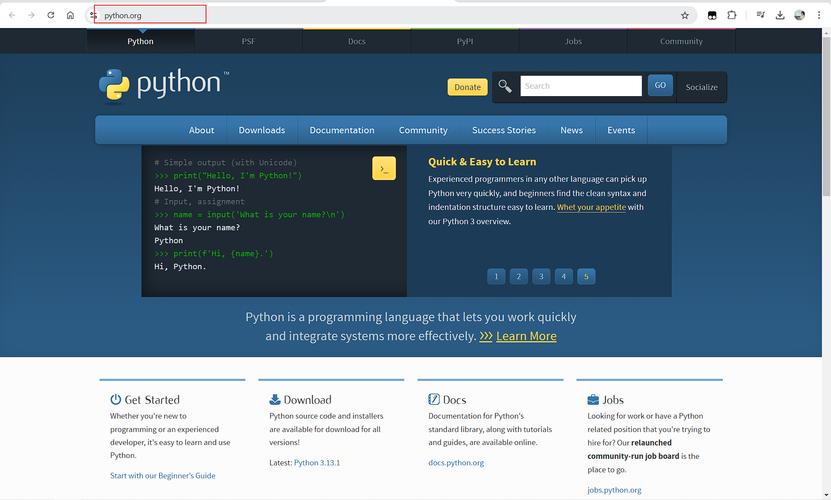The width and height of the screenshot is (831, 500).
Task: Click the yellow Donate button
Action: pos(467,87)
